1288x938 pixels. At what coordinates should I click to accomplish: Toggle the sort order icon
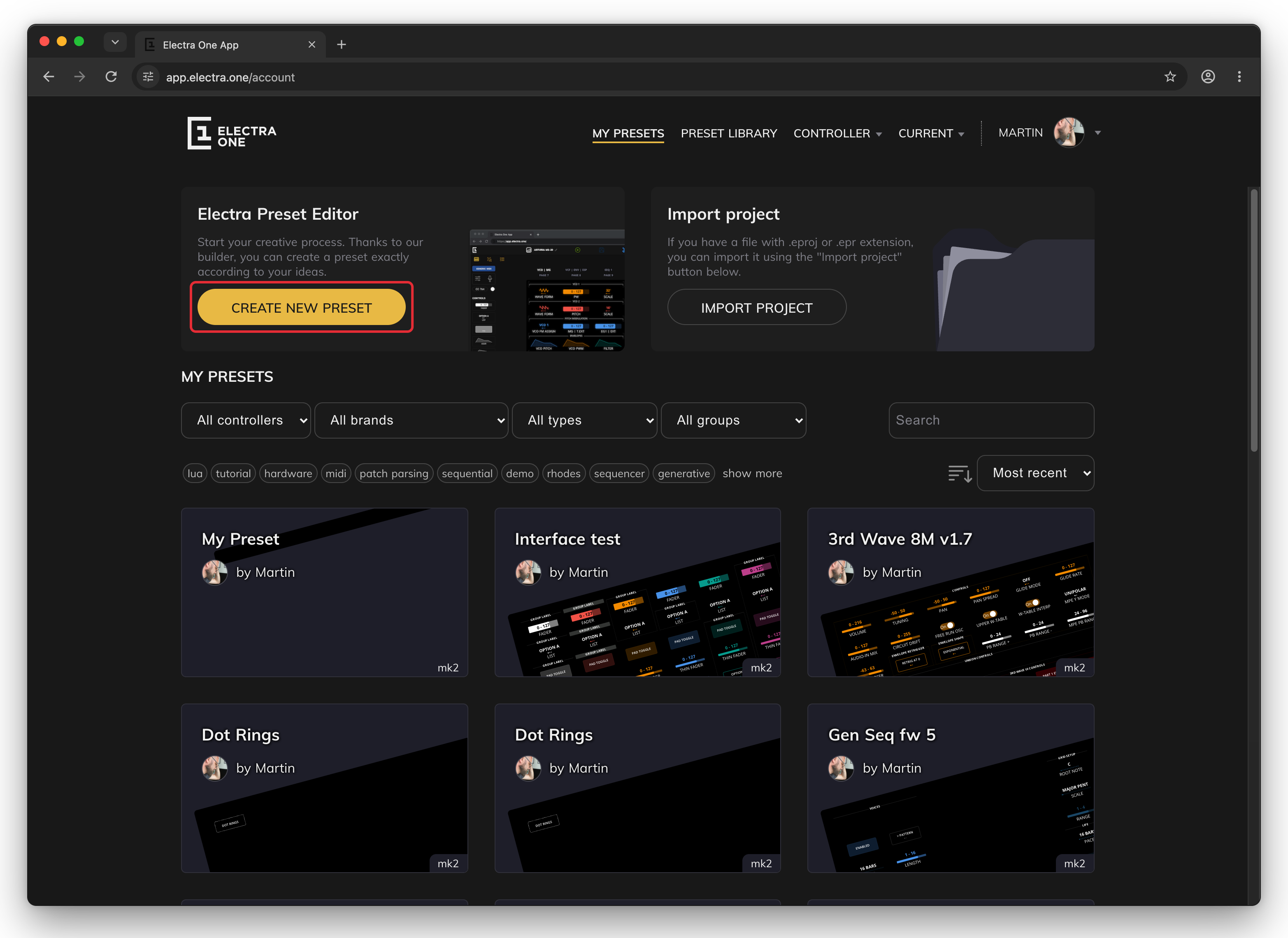[x=960, y=474]
